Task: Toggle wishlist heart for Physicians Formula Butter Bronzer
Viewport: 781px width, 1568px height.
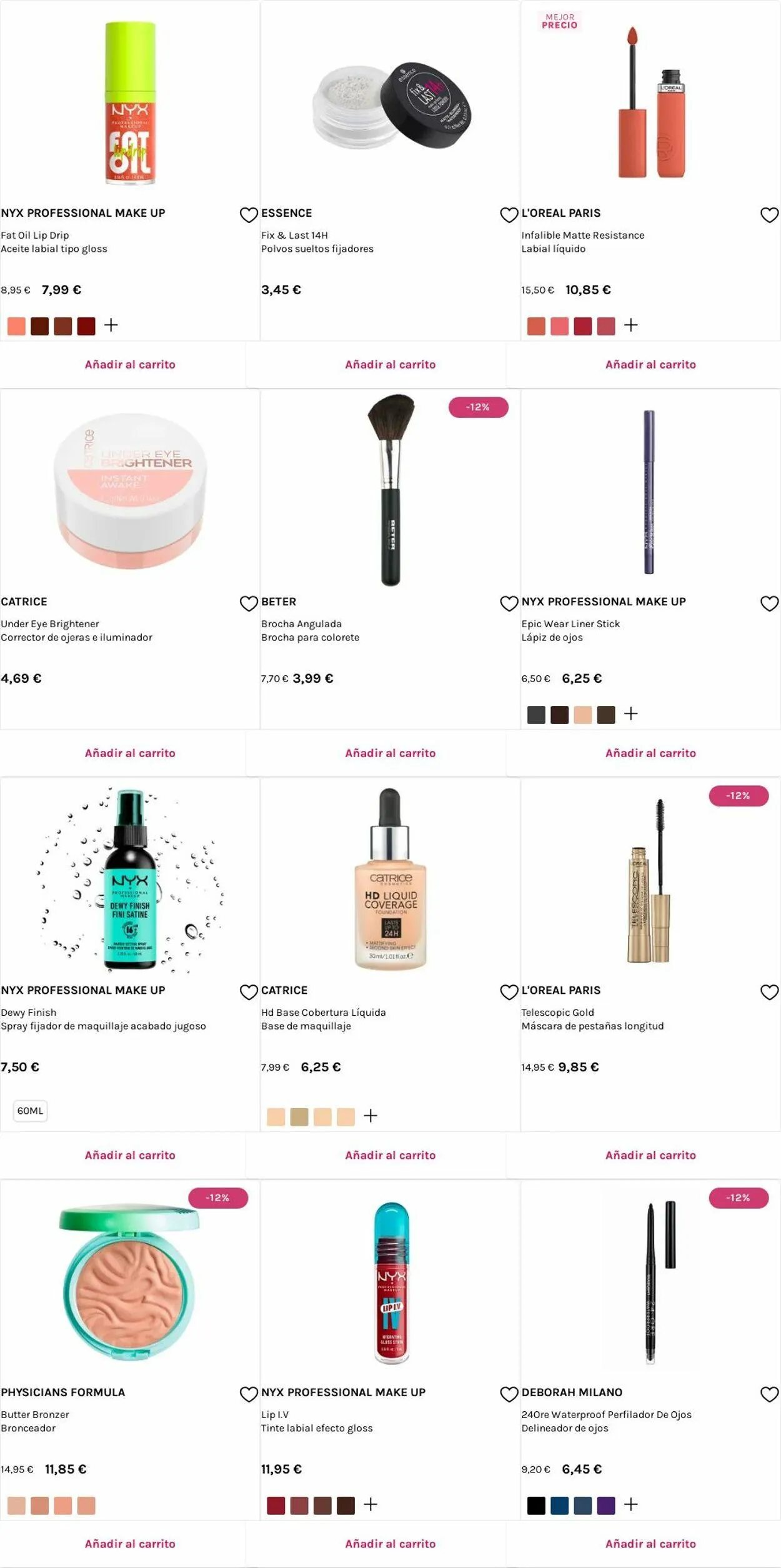Action: 249,1394
